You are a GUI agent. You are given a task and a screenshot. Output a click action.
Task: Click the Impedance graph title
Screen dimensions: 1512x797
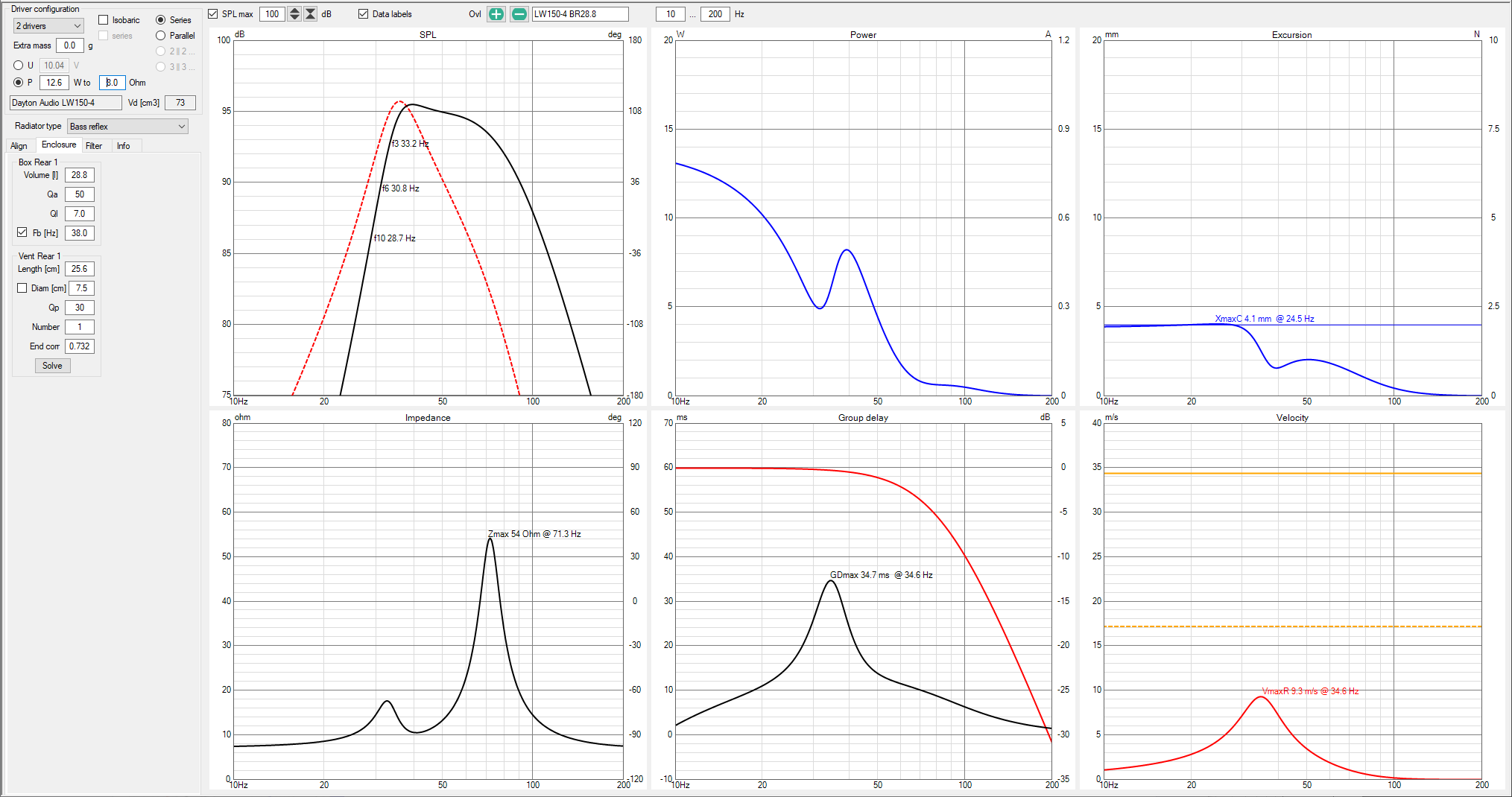point(428,418)
